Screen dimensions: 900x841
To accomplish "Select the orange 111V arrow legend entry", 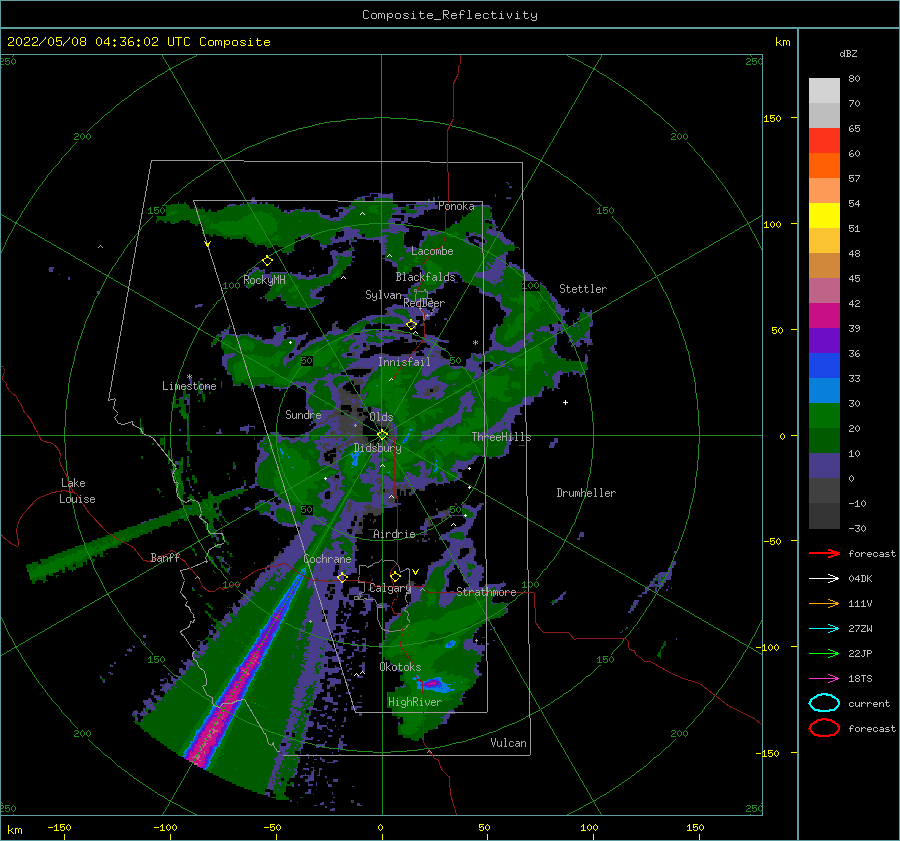I will pos(824,603).
